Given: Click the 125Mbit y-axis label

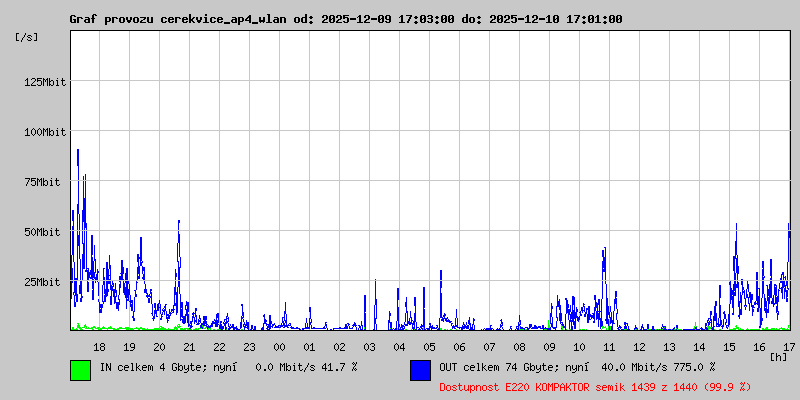Looking at the screenshot, I should click(x=45, y=82).
